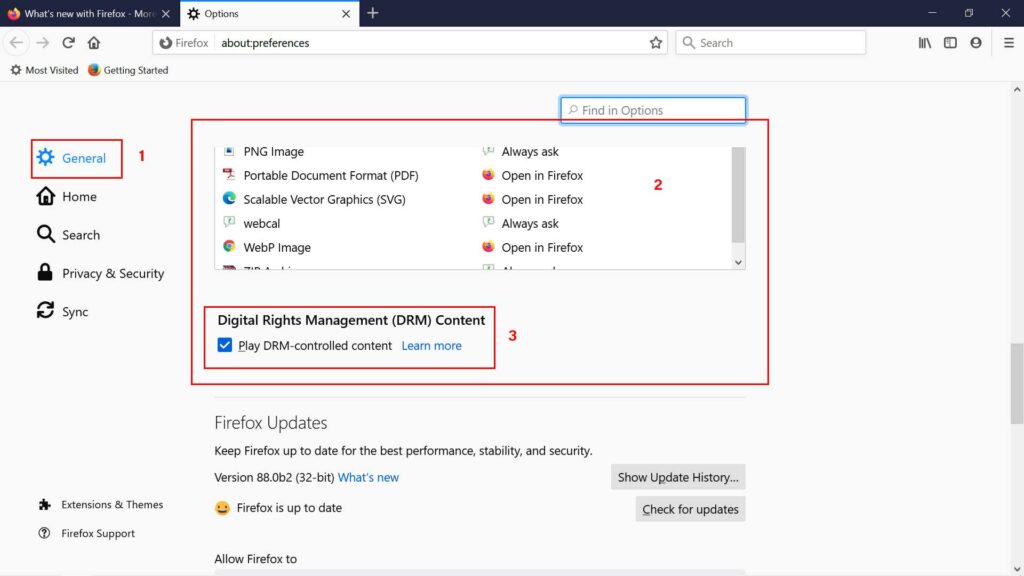Select Scalable Vector Graphics (SVG) row
This screenshot has width=1024, height=576.
click(x=473, y=199)
